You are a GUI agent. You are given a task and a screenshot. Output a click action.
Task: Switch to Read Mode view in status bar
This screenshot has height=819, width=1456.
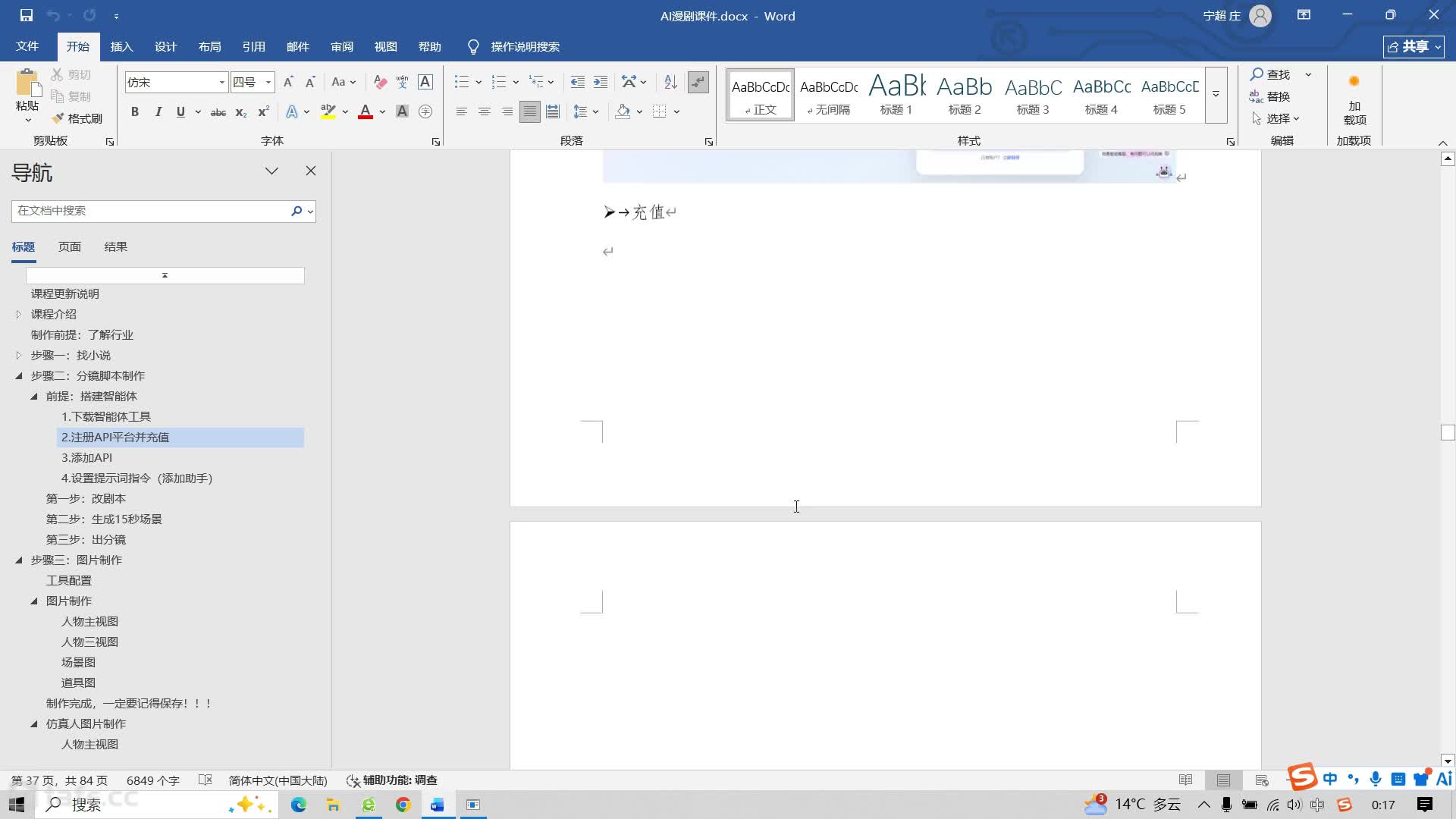[1185, 780]
